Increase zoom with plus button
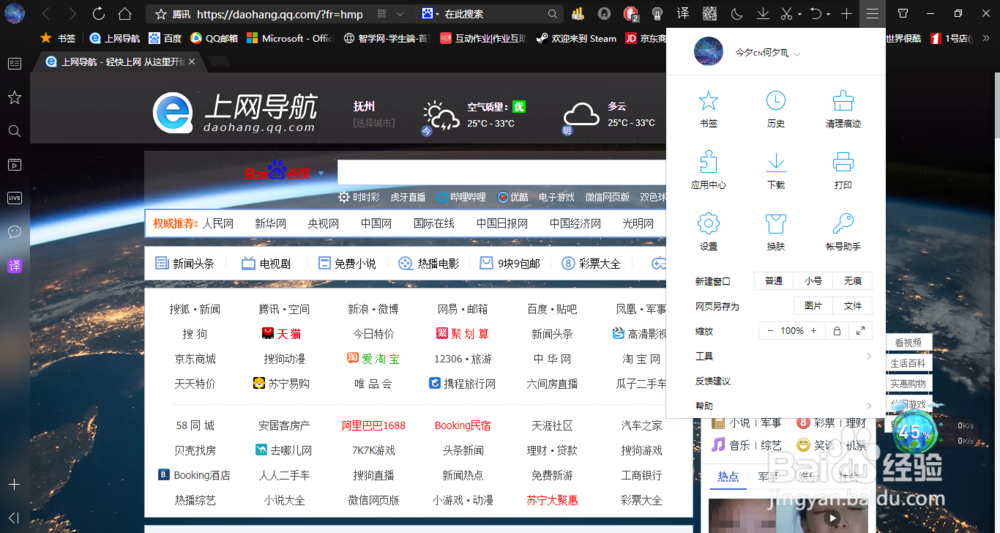 (813, 331)
